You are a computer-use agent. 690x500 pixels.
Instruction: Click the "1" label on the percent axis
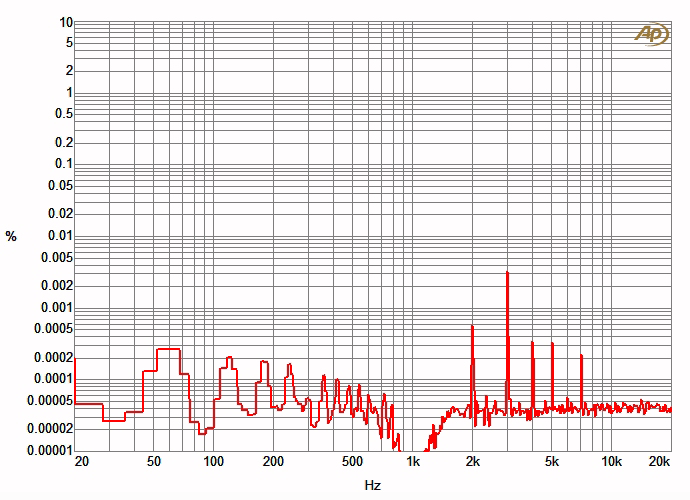pos(70,92)
